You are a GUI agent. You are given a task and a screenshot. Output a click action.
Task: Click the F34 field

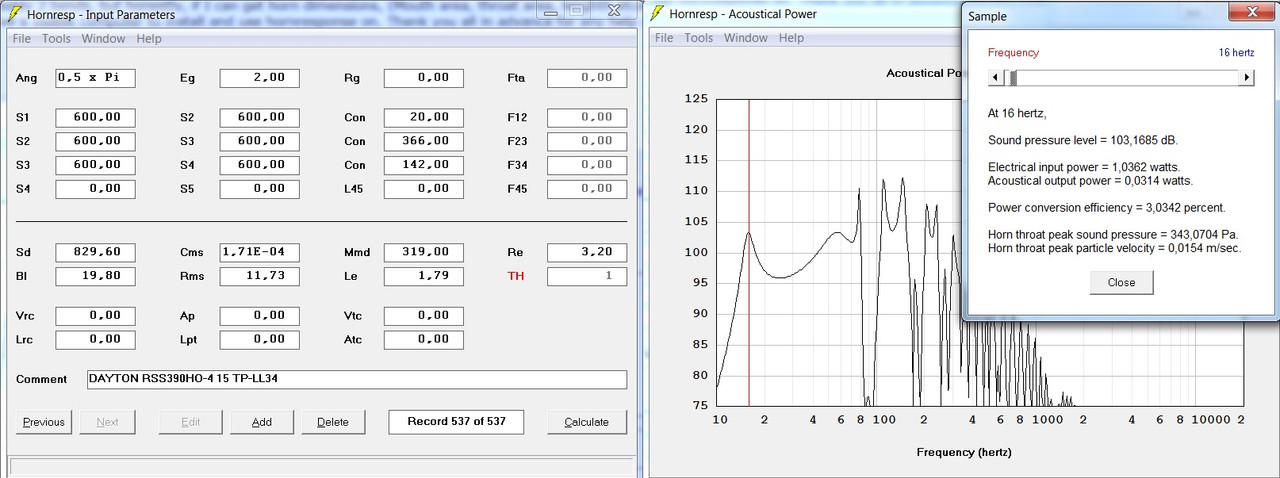(587, 165)
